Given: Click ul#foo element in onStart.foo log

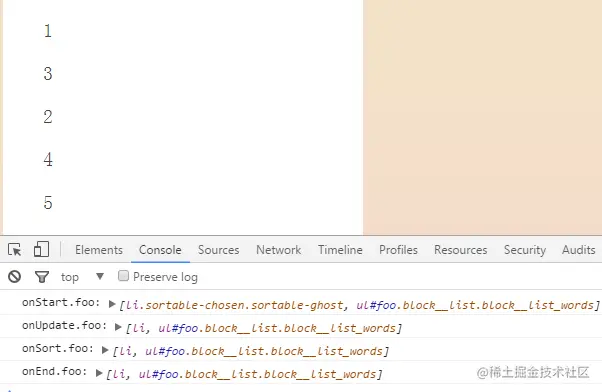Looking at the screenshot, I should [x=475, y=305].
